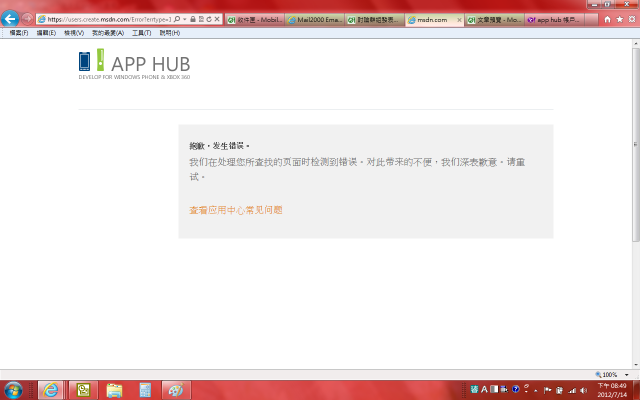Click the volume speaker tray icon
Image resolution: width=640 pixels, height=400 pixels.
pyautogui.click(x=584, y=391)
